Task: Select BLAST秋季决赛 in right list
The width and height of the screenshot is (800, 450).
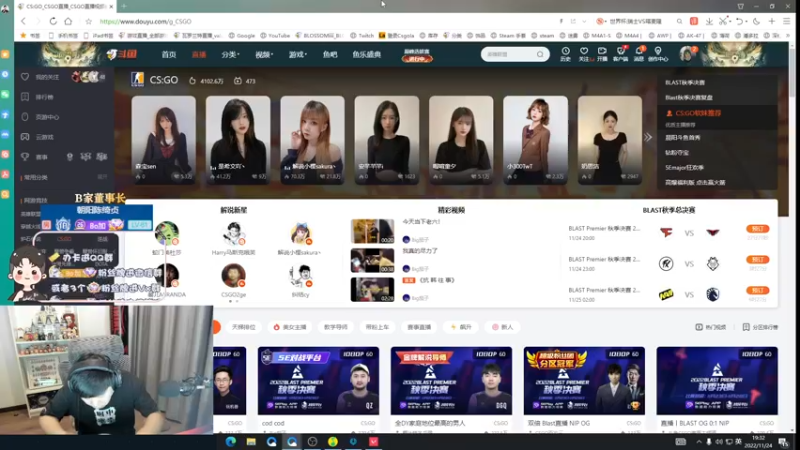Action: [x=685, y=82]
